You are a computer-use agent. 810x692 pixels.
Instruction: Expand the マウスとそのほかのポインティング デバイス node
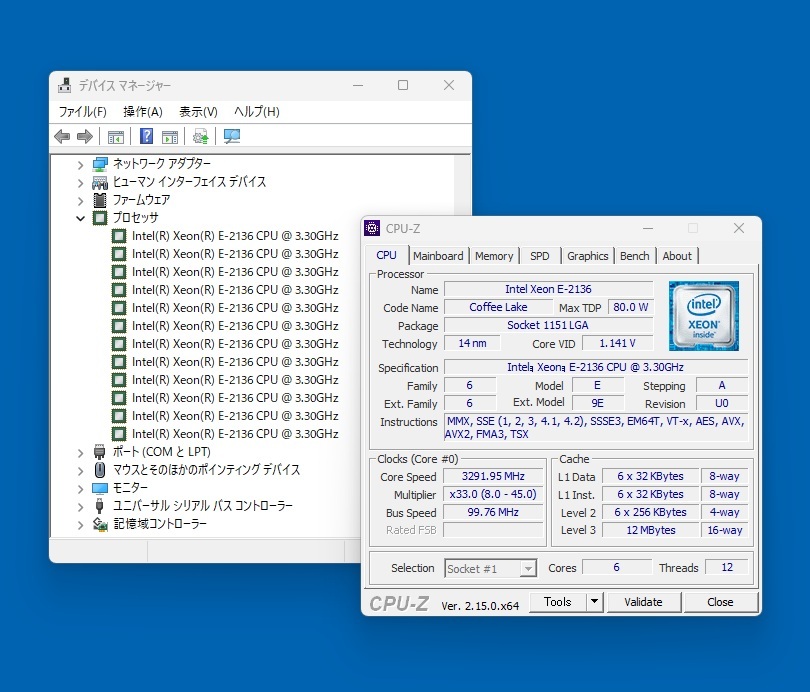click(x=80, y=471)
